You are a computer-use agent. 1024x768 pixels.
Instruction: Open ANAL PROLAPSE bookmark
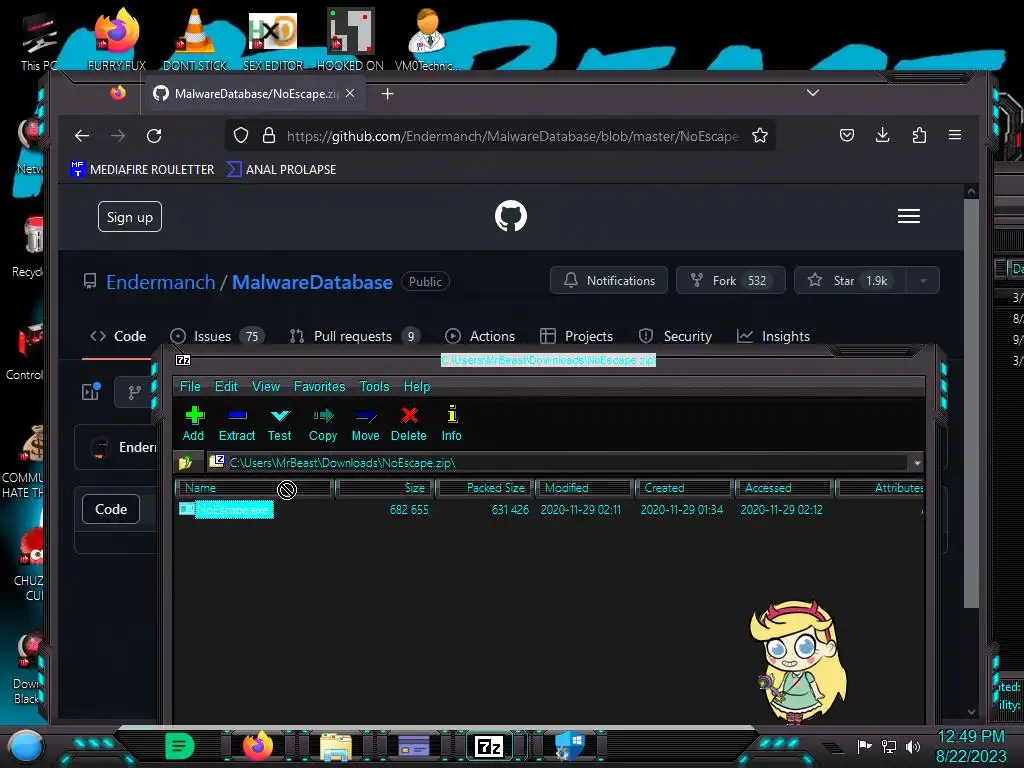point(281,169)
